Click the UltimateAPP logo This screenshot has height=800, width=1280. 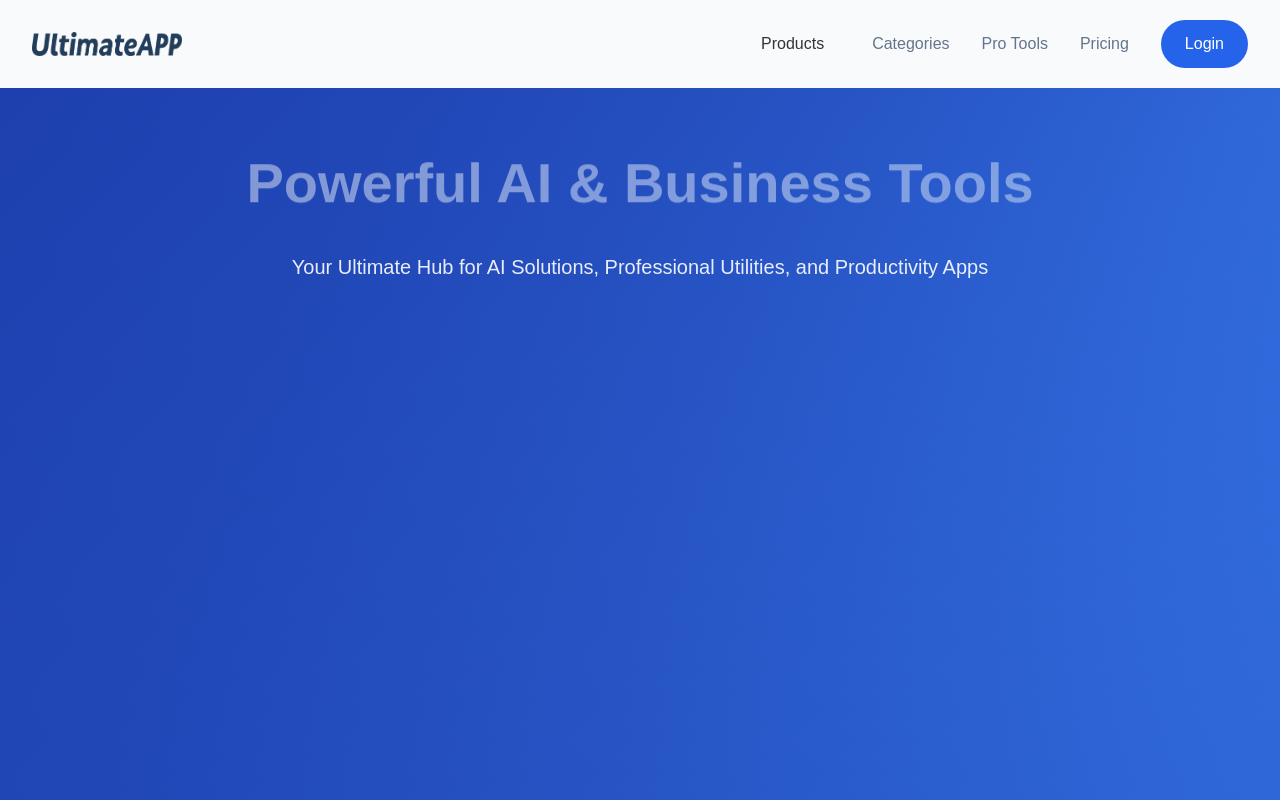[107, 44]
